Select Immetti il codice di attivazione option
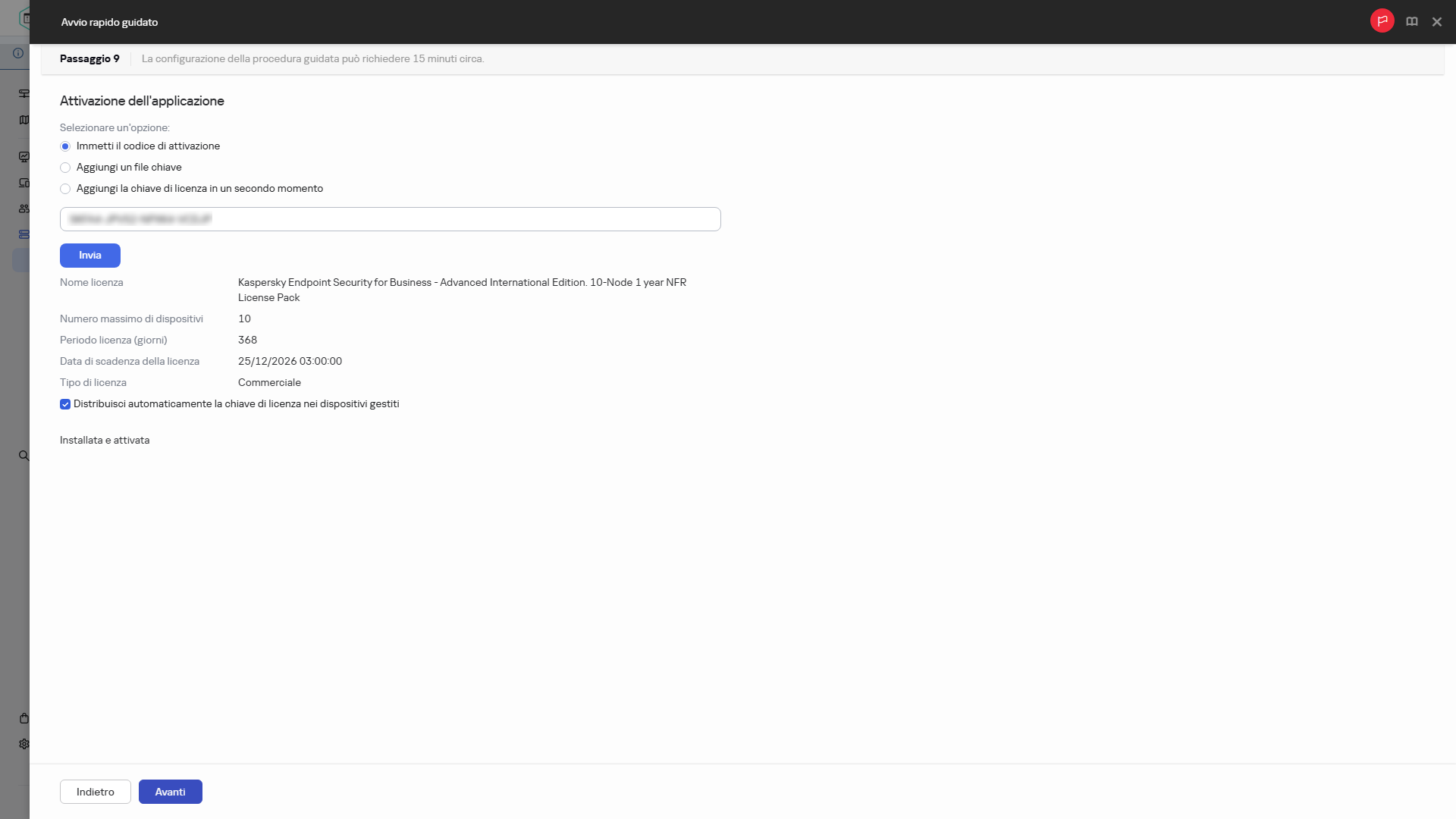The width and height of the screenshot is (1456, 819). click(65, 146)
